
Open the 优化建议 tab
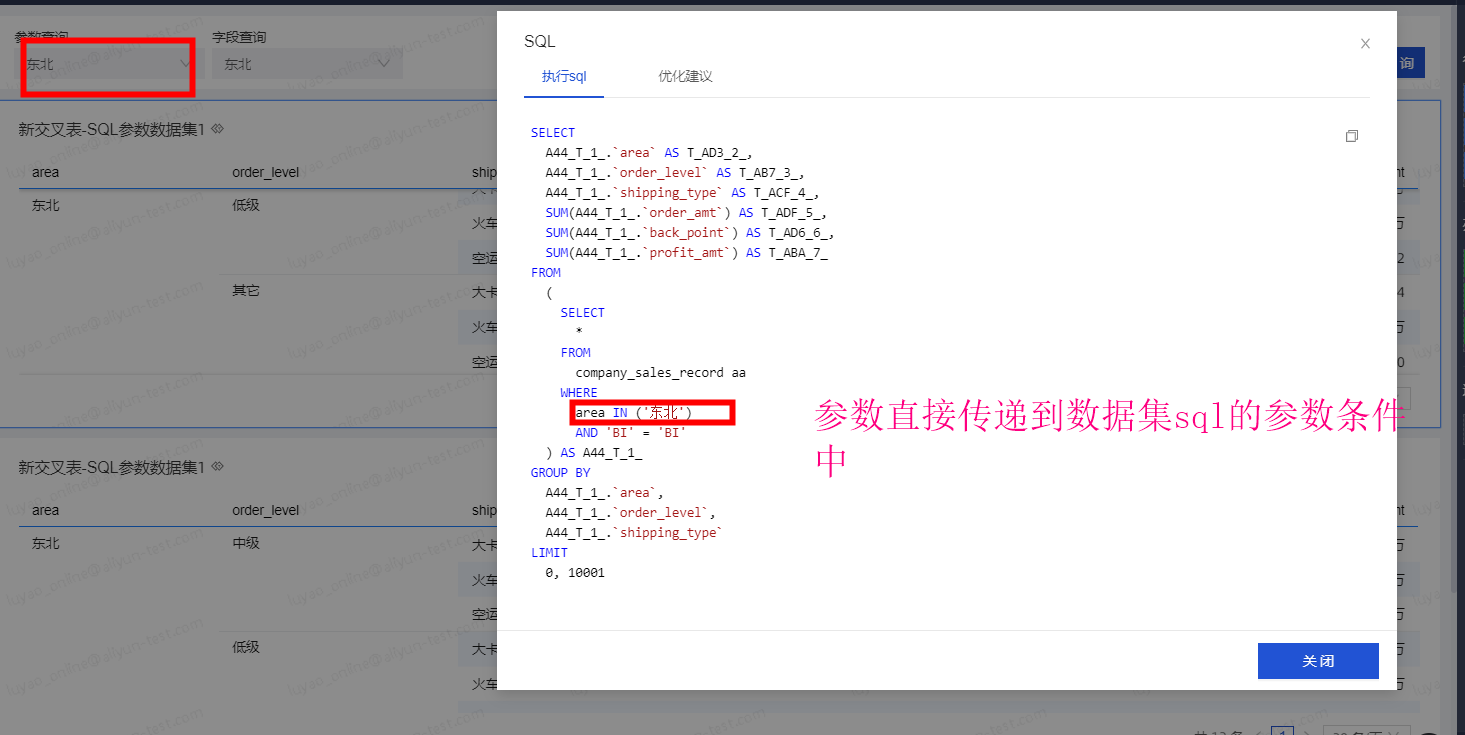tap(685, 77)
